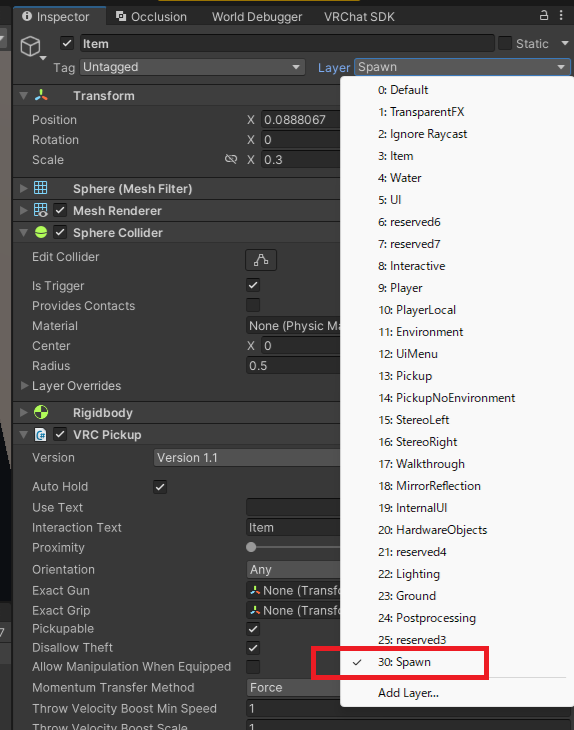Uncheck the Pickupable checkbox
This screenshot has width=574, height=730.
point(253,629)
